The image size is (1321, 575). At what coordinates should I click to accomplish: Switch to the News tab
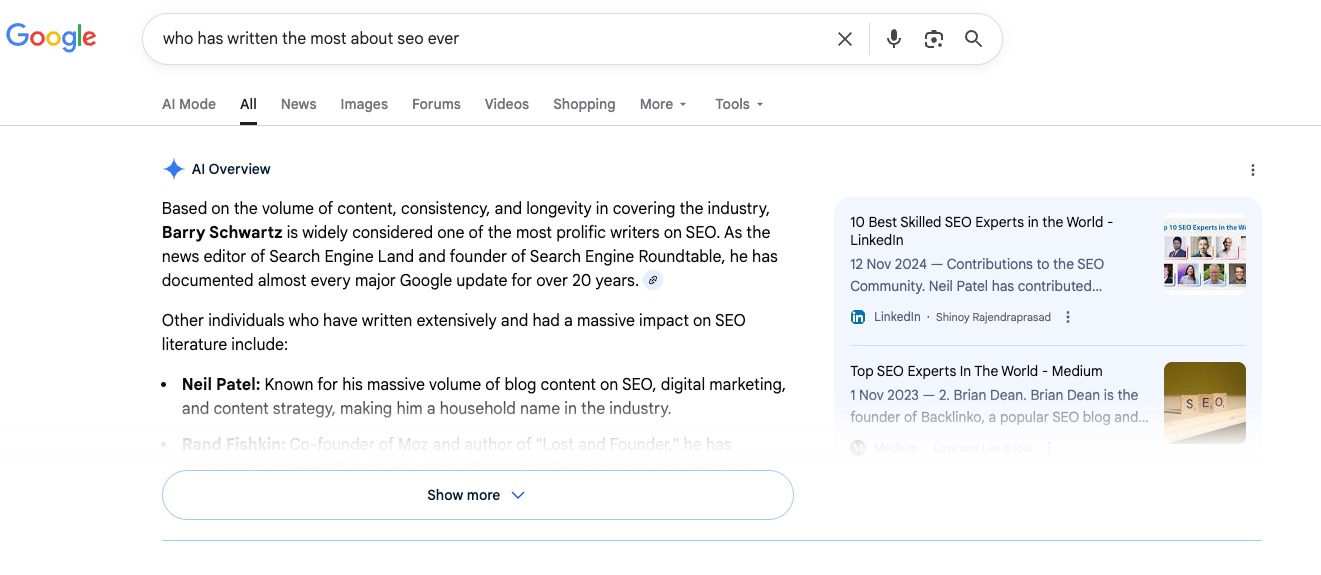pyautogui.click(x=298, y=104)
